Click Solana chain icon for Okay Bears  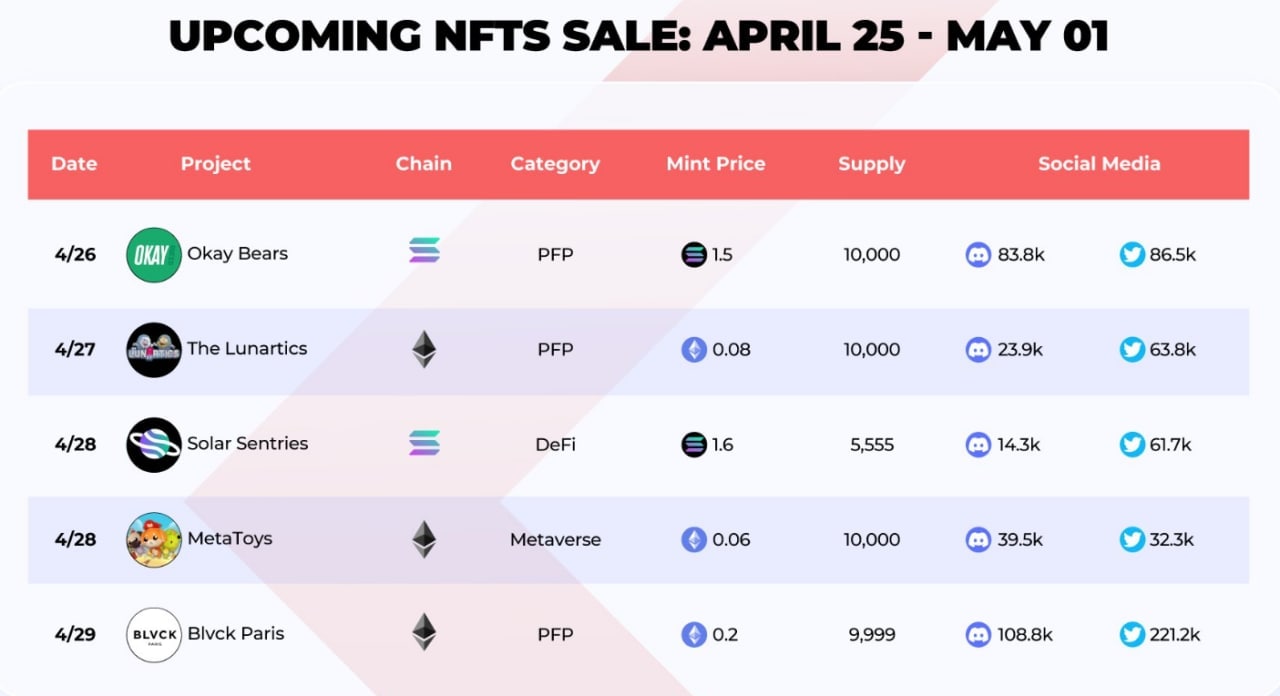pos(424,250)
